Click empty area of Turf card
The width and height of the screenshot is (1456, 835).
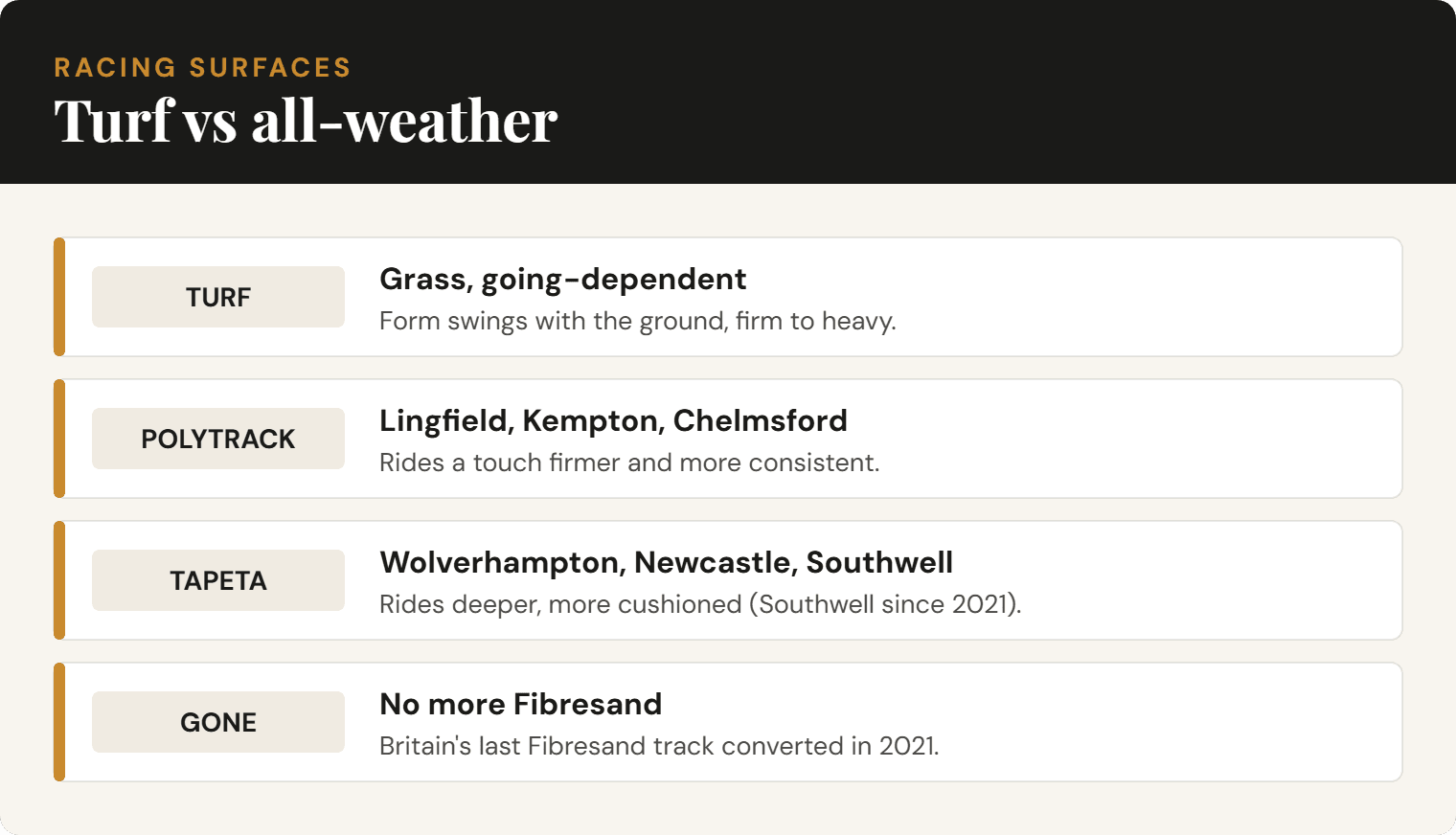tap(1149, 297)
